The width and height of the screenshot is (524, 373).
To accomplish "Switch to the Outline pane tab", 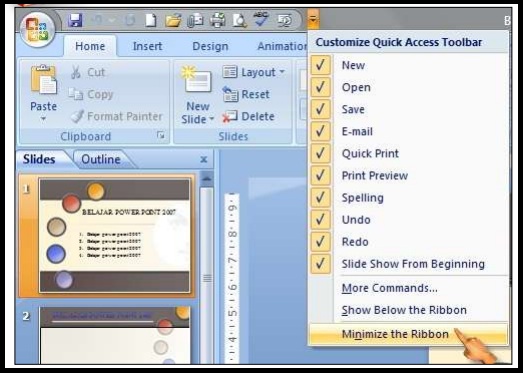I will tap(101, 159).
